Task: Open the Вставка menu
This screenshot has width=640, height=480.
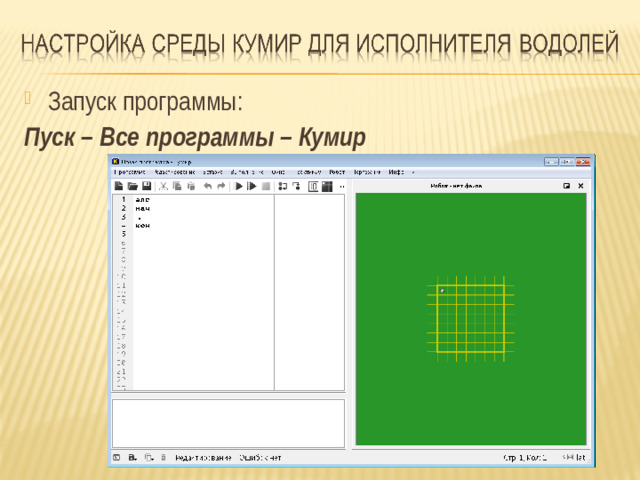Action: pyautogui.click(x=213, y=172)
